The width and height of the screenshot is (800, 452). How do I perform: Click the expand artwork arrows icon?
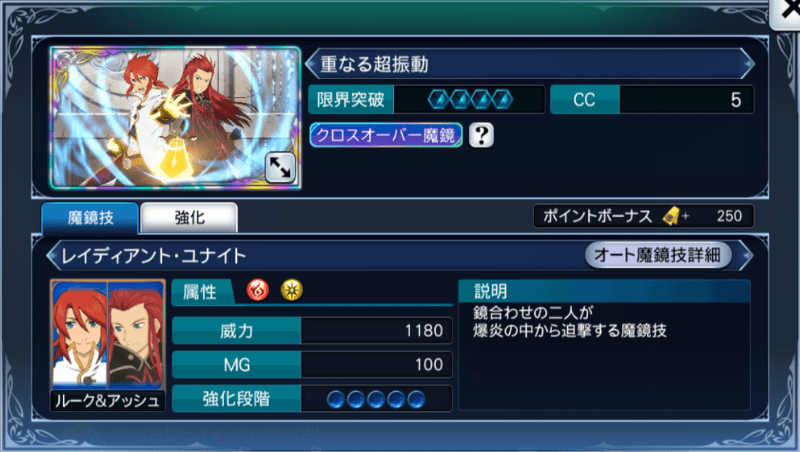[280, 167]
